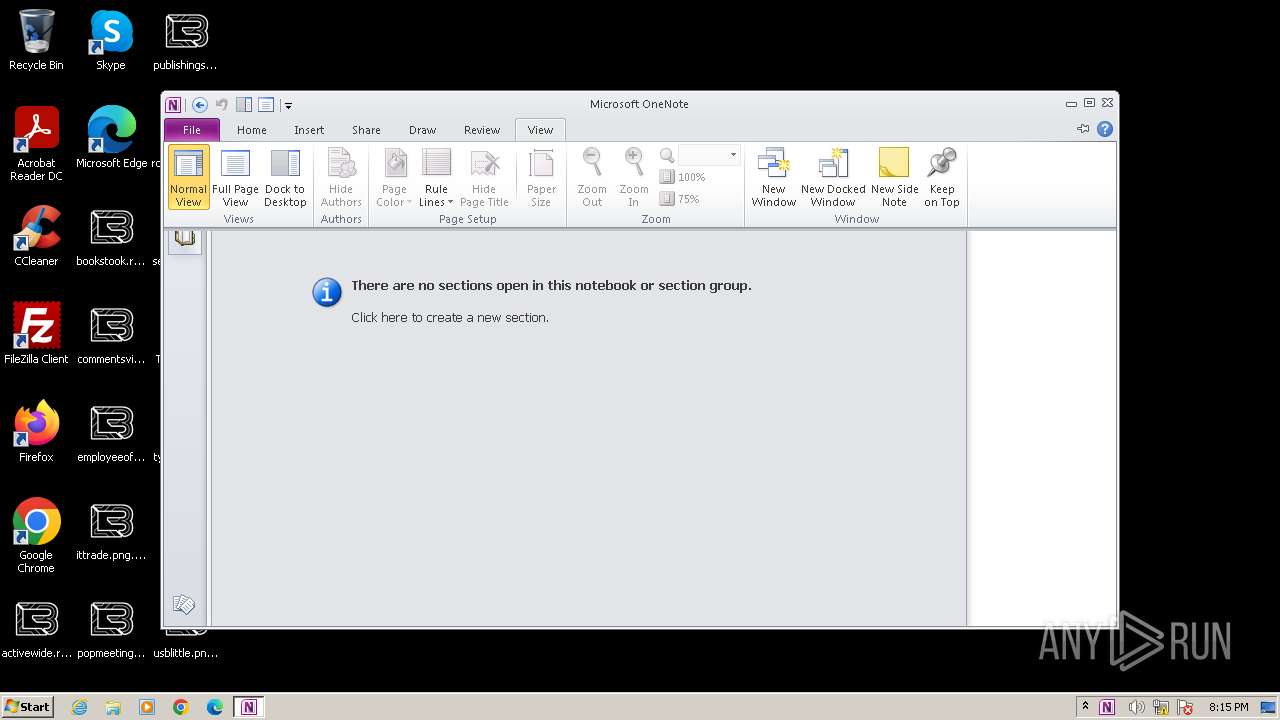Open Google Chrome desktop shortcut
This screenshot has height=720, width=1280.
point(36,536)
